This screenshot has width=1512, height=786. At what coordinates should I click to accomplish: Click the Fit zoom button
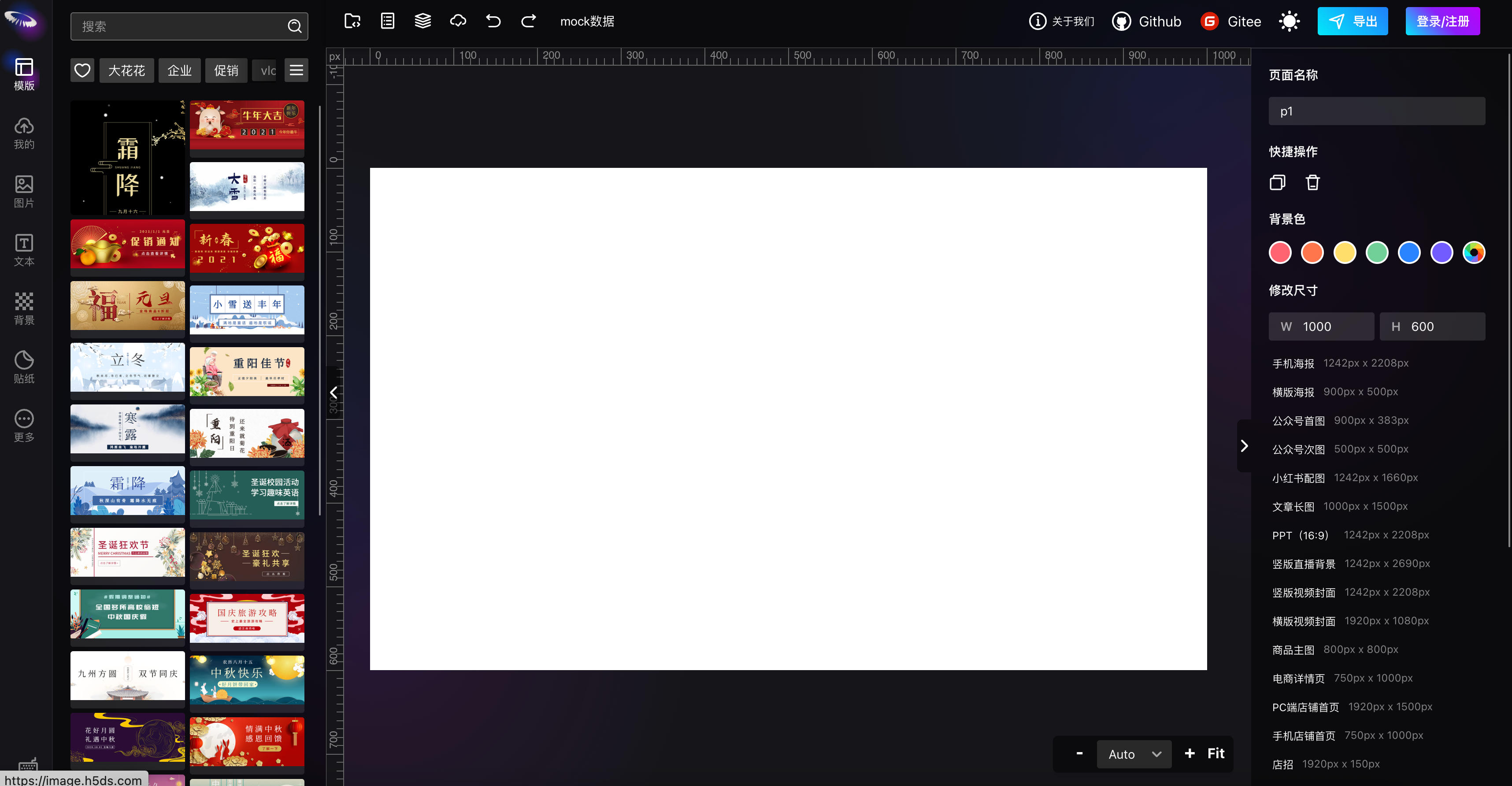pyautogui.click(x=1216, y=753)
